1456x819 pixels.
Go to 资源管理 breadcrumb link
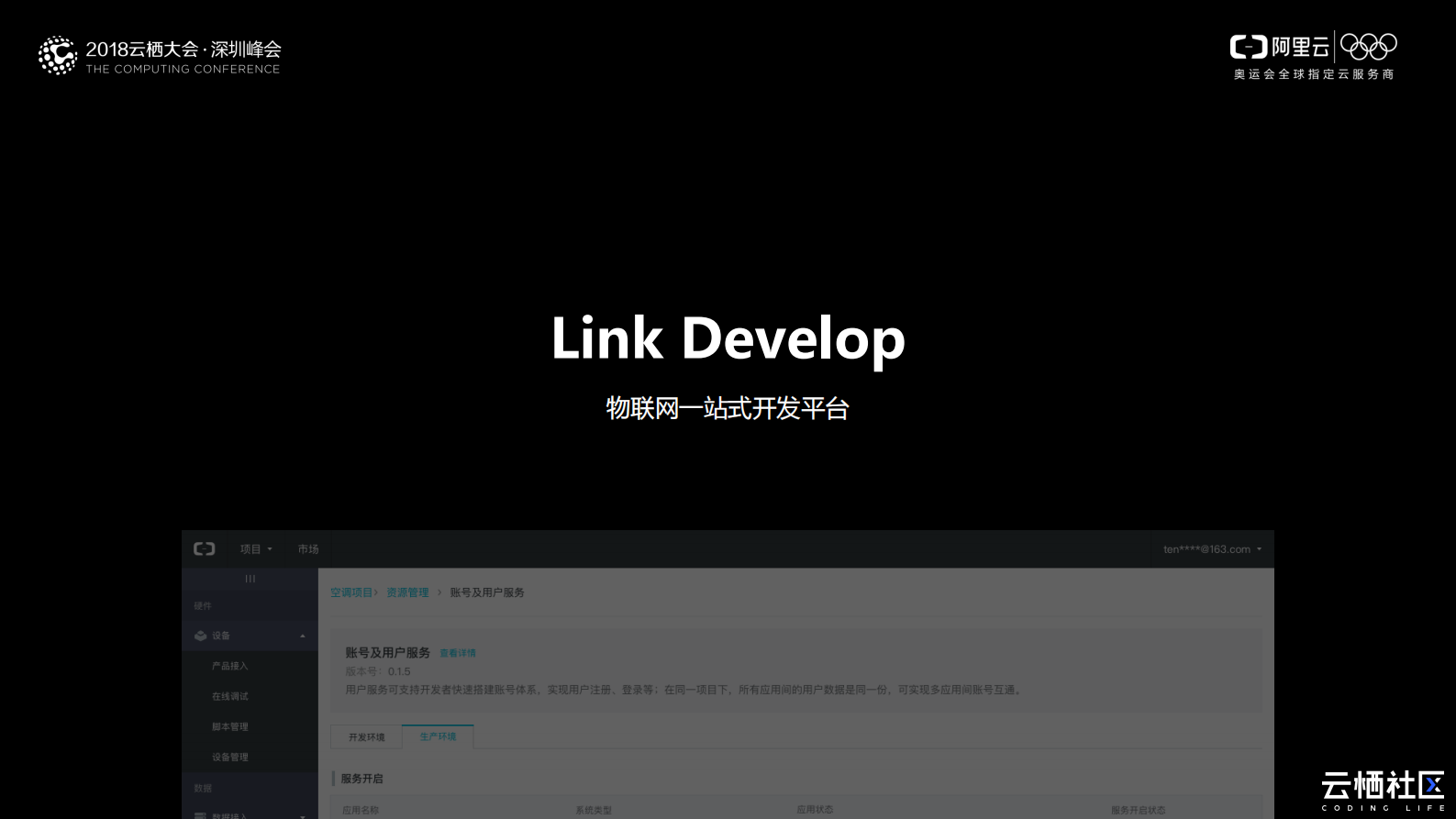pyautogui.click(x=407, y=592)
